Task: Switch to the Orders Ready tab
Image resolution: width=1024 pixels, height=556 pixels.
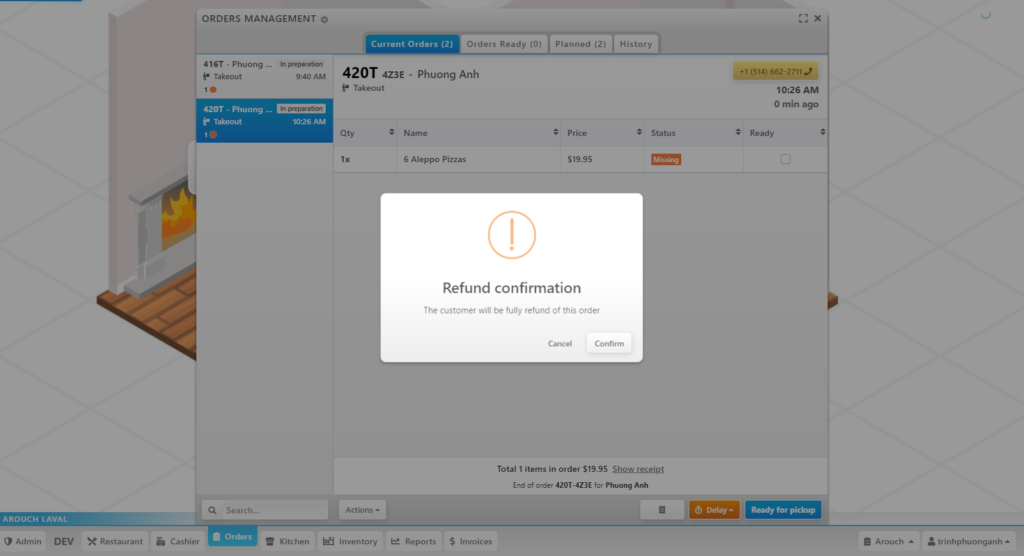Action: [x=504, y=44]
